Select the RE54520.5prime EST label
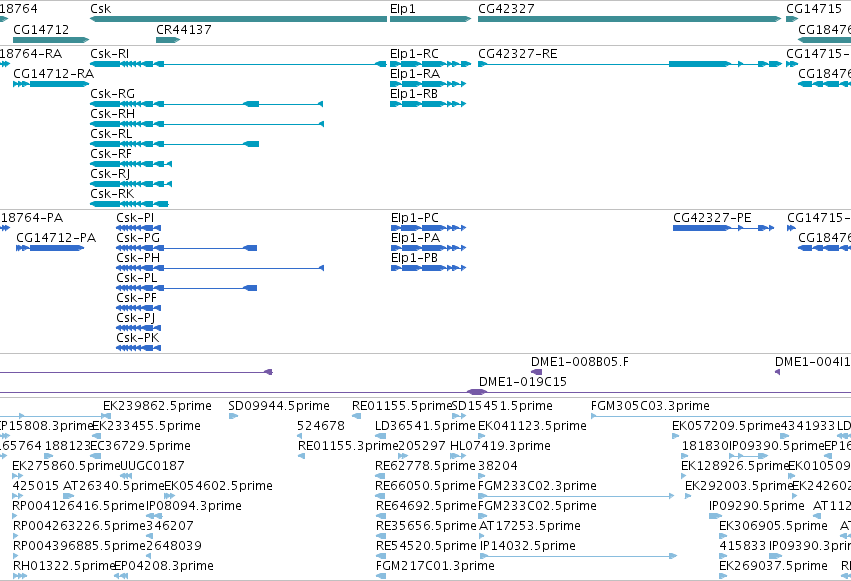The height and width of the screenshot is (581, 851). point(426,546)
